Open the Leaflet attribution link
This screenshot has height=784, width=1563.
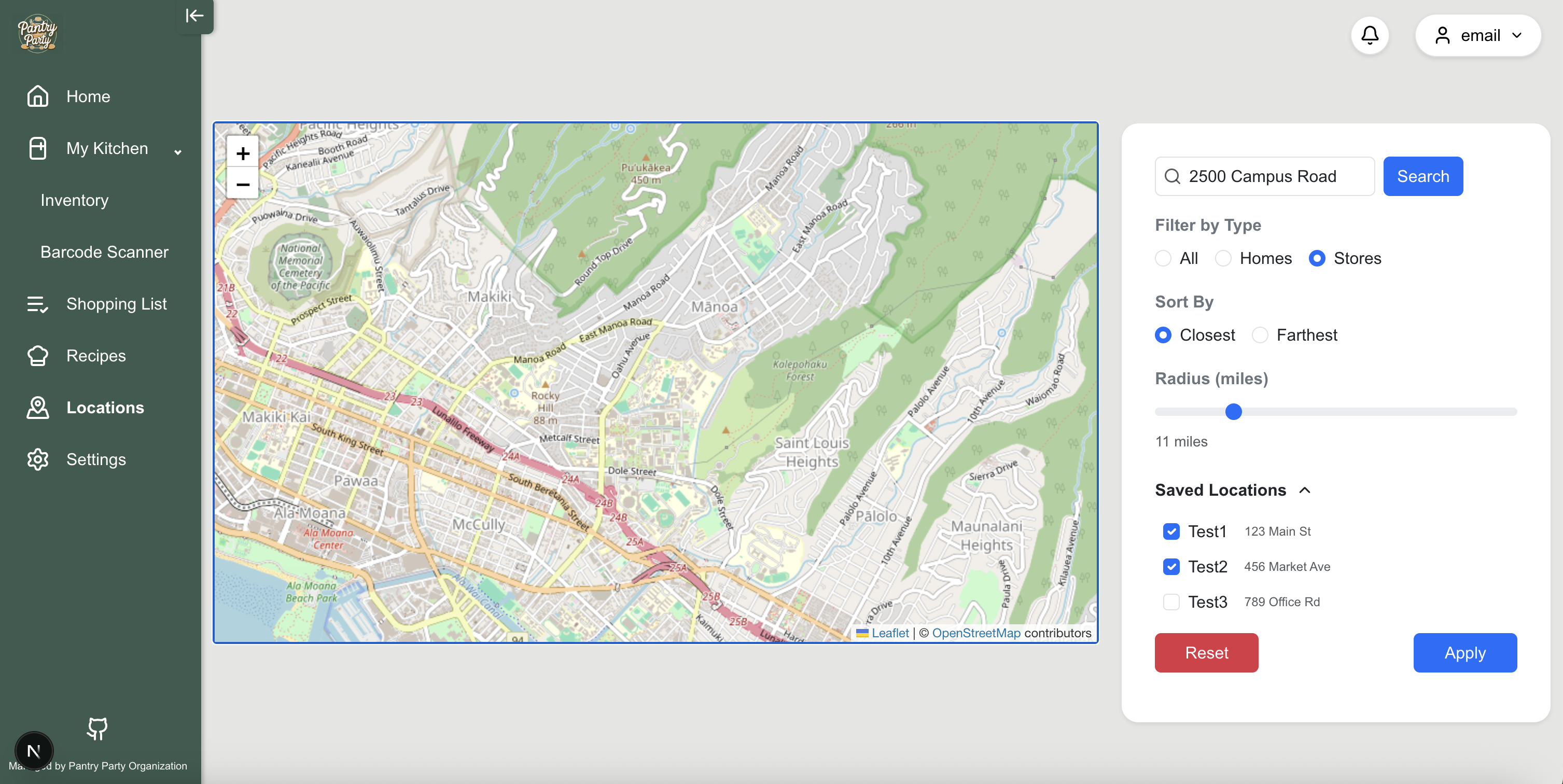[x=890, y=633]
